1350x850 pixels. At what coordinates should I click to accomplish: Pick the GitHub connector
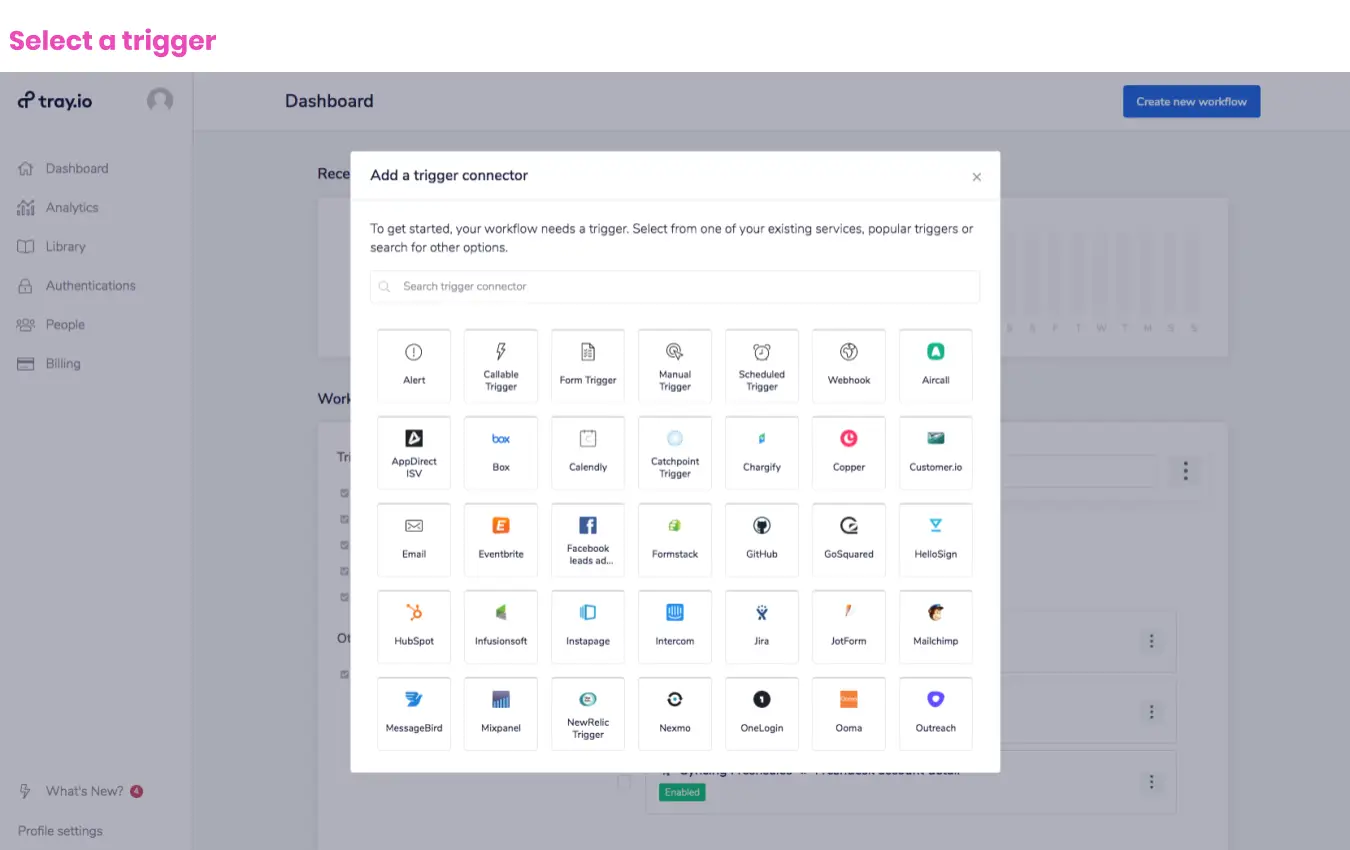pyautogui.click(x=762, y=540)
